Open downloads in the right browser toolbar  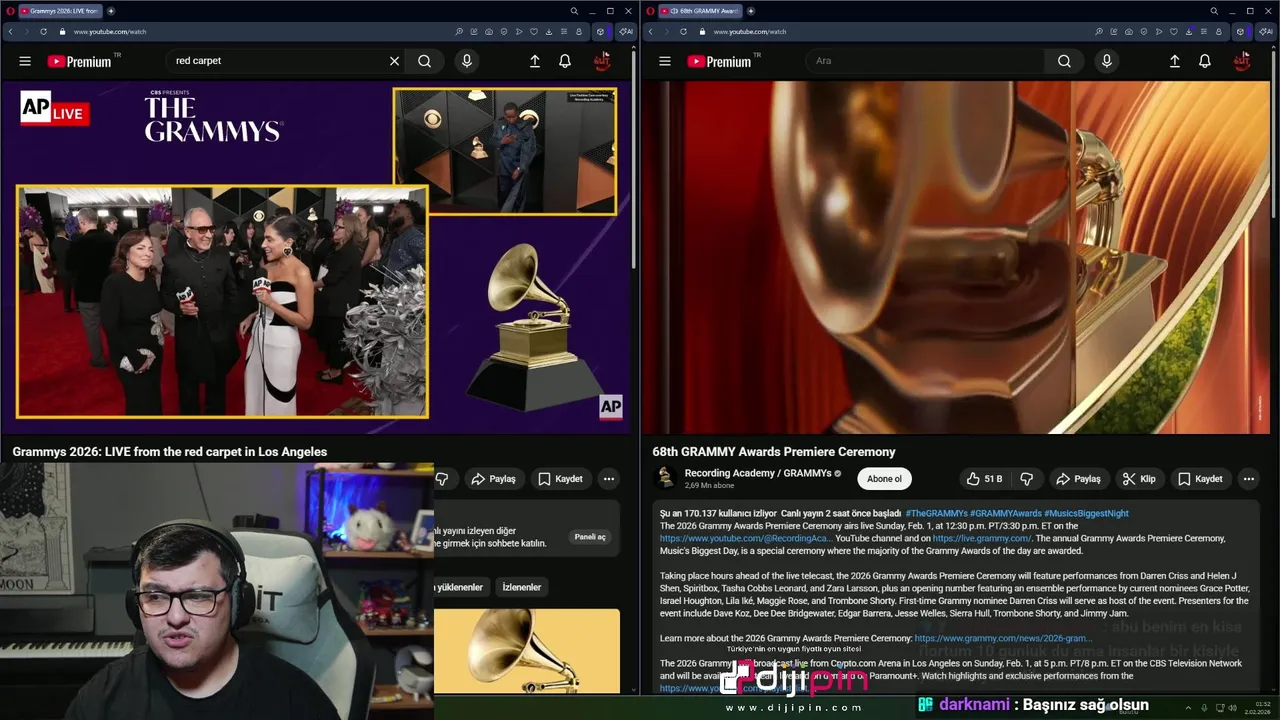[x=1189, y=32]
